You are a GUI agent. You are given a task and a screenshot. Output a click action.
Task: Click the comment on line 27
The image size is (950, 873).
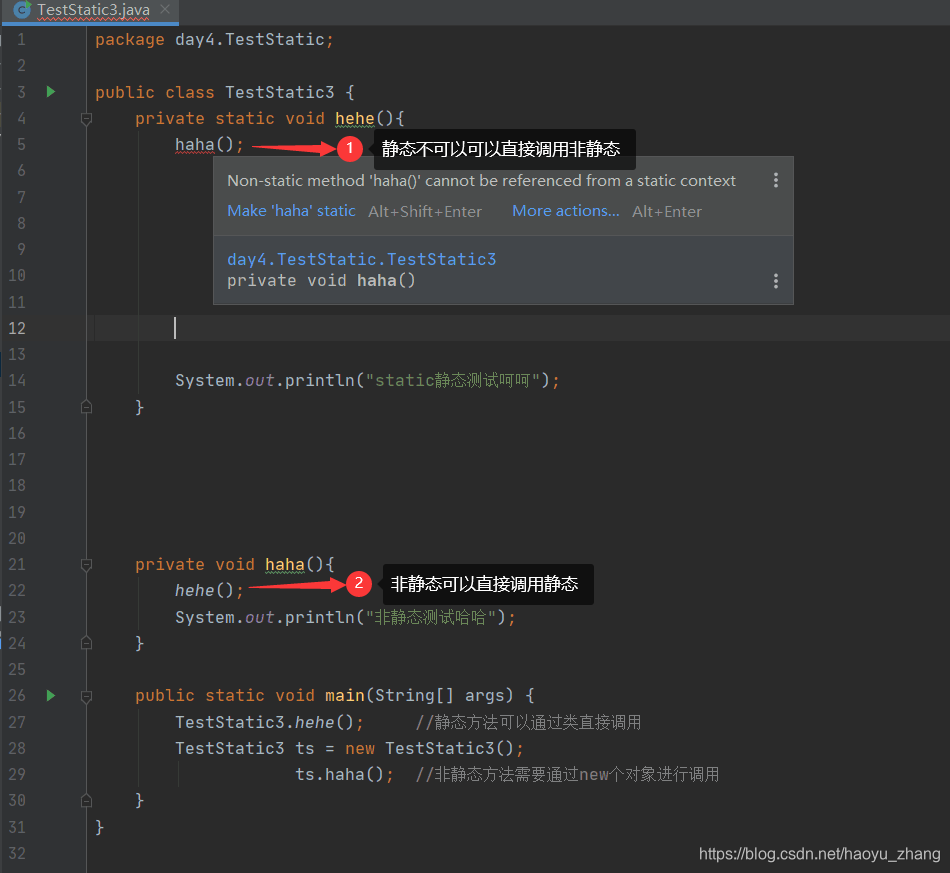coord(528,722)
